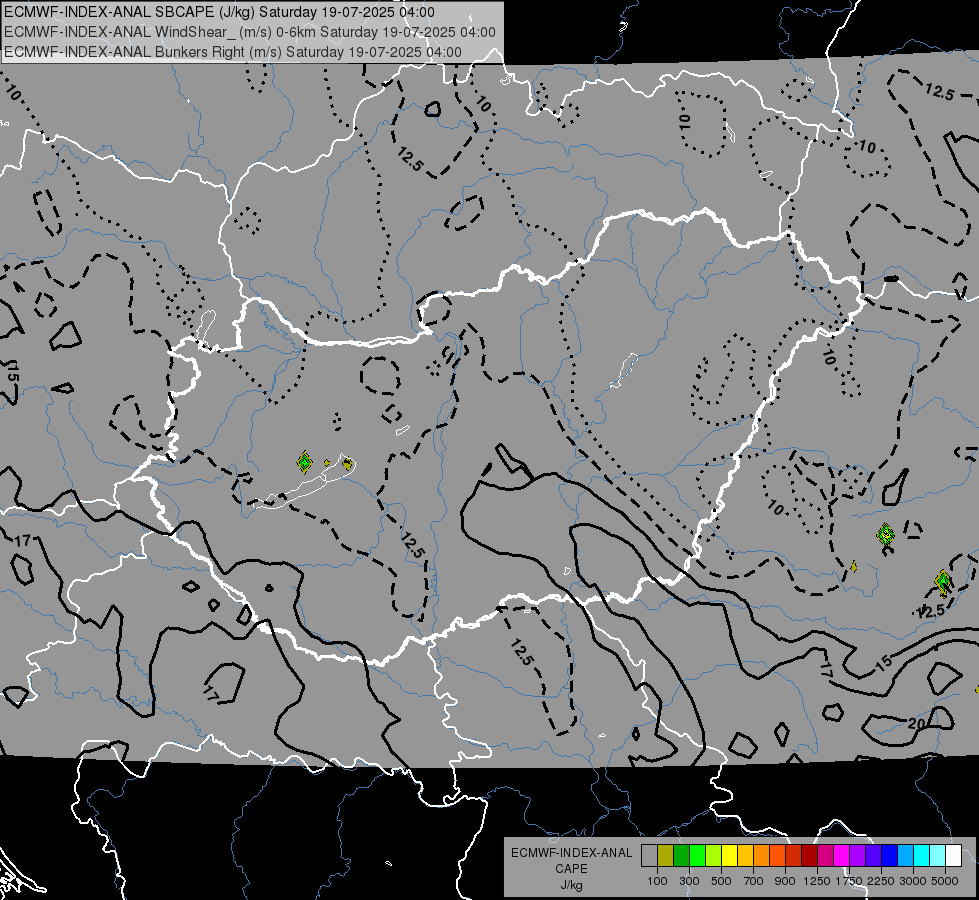The width and height of the screenshot is (979, 900).
Task: Click the legend value 2250
Action: pos(881,881)
